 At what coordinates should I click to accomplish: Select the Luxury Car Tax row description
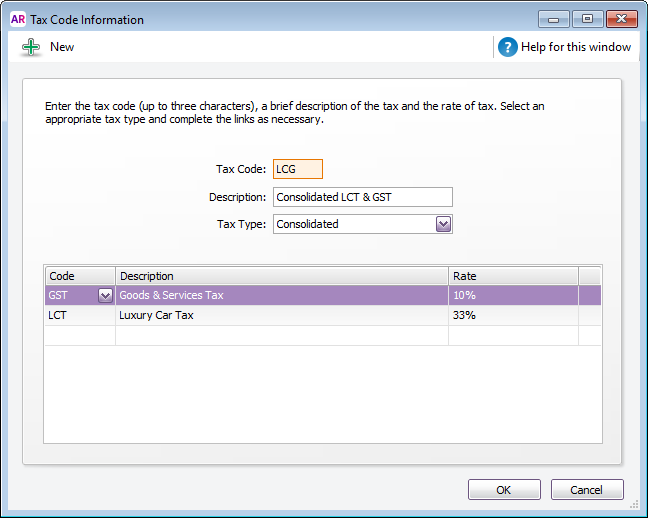click(281, 315)
